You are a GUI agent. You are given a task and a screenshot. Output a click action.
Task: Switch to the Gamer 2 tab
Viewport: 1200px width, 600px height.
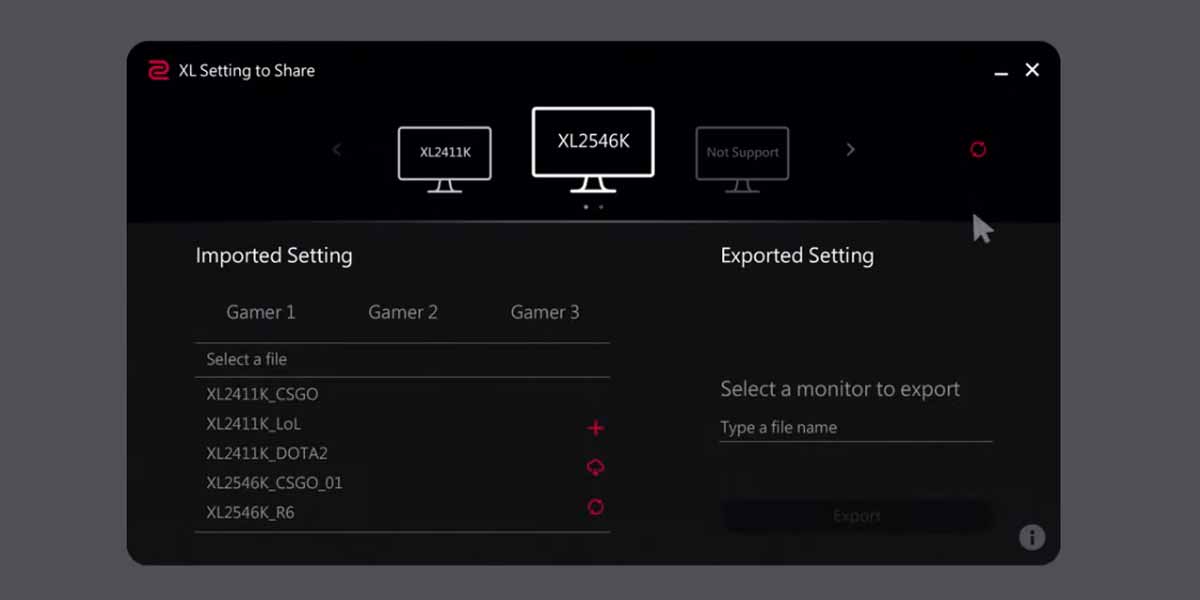[403, 312]
